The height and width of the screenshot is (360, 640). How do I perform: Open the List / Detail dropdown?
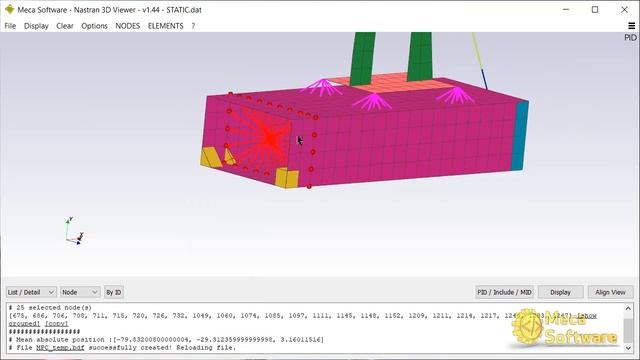pyautogui.click(x=31, y=292)
